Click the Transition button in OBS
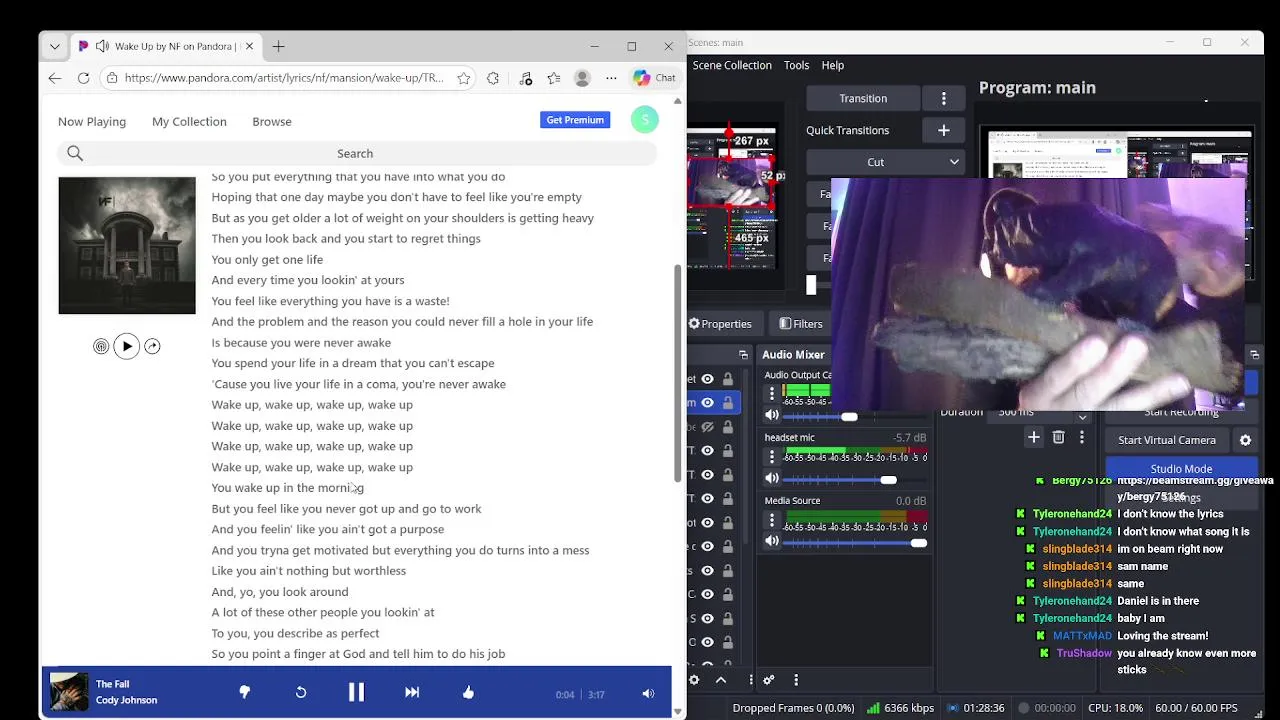Image resolution: width=1280 pixels, height=720 pixels. click(863, 98)
